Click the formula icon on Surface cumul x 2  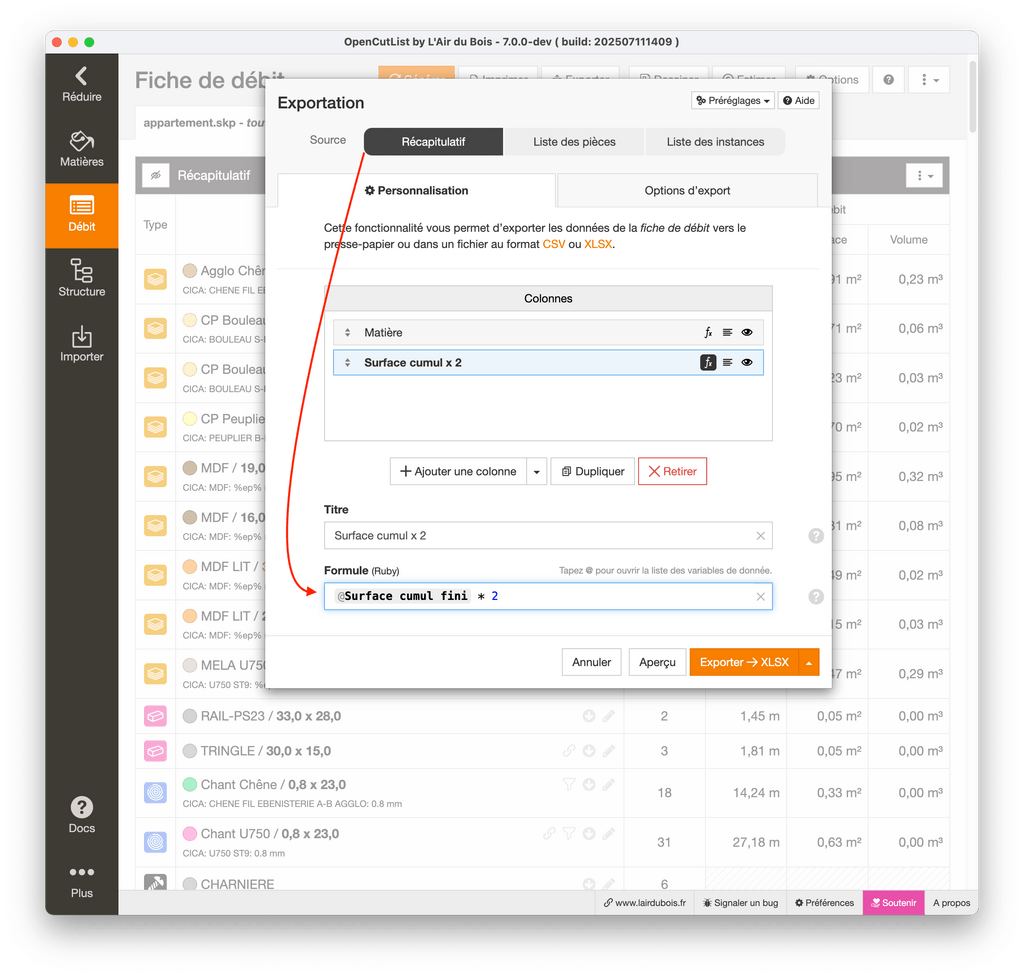coord(708,362)
